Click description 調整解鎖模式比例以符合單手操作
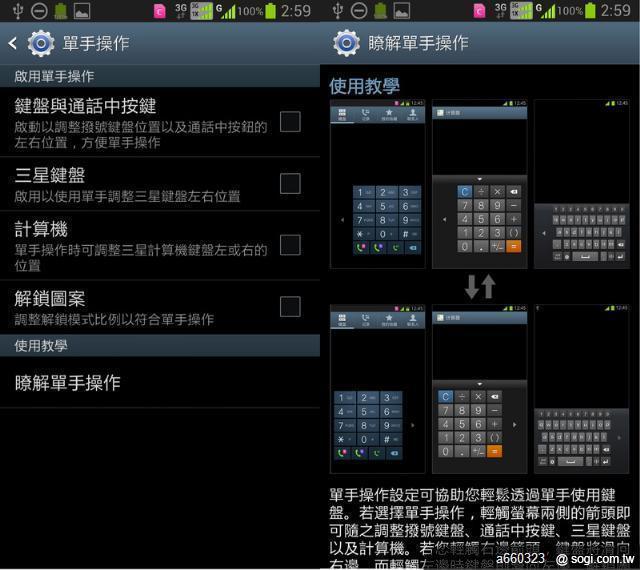Image resolution: width=640 pixels, height=570 pixels. coord(114,319)
